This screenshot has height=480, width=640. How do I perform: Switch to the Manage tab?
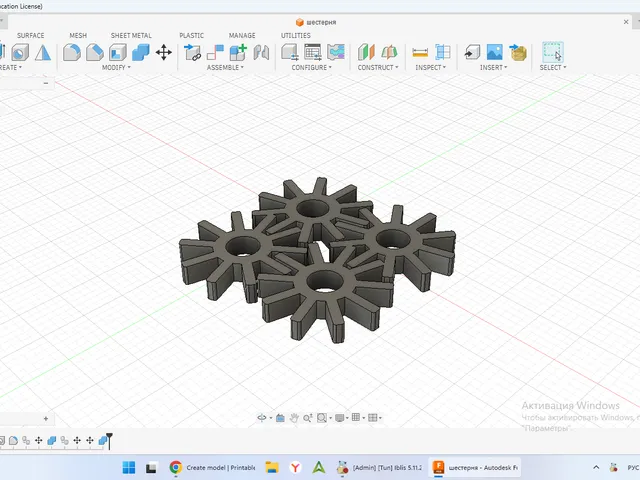click(x=242, y=36)
